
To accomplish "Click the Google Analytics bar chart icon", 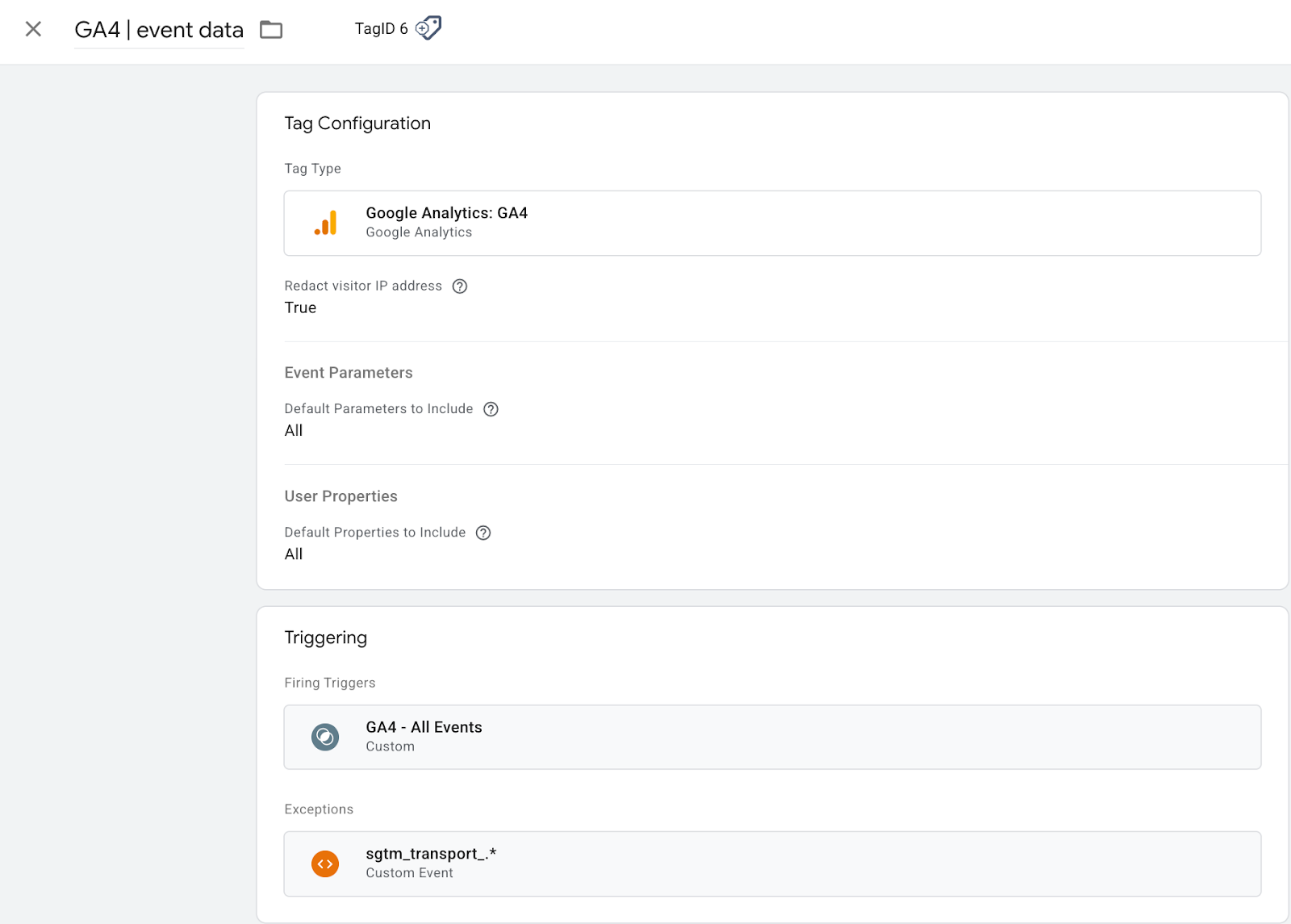I will [325, 223].
